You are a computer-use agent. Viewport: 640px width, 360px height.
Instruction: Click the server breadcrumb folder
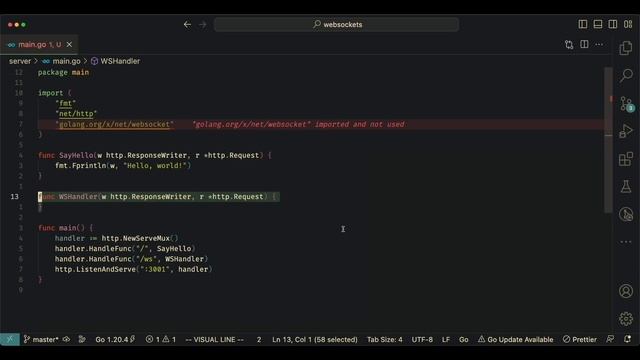tap(20, 61)
